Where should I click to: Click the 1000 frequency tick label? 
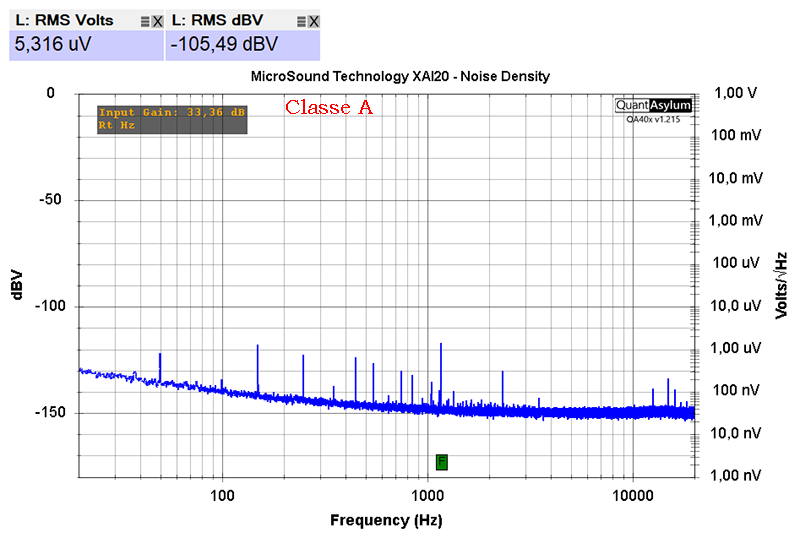(428, 496)
